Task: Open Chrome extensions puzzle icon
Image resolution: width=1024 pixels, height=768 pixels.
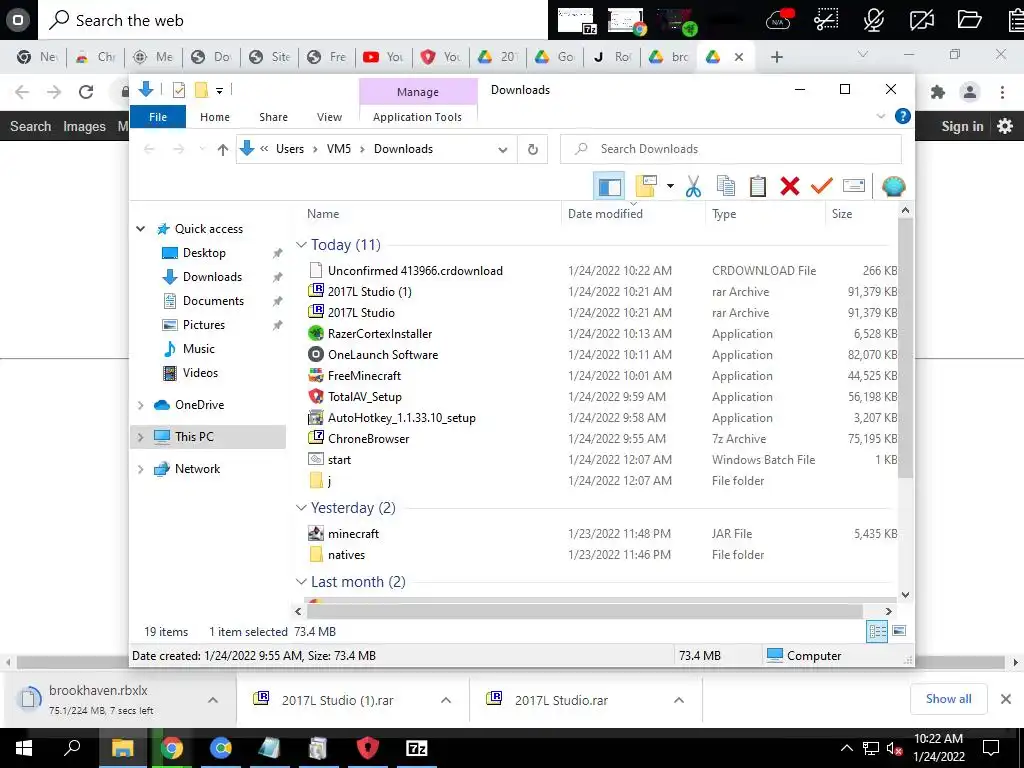Action: point(938,92)
